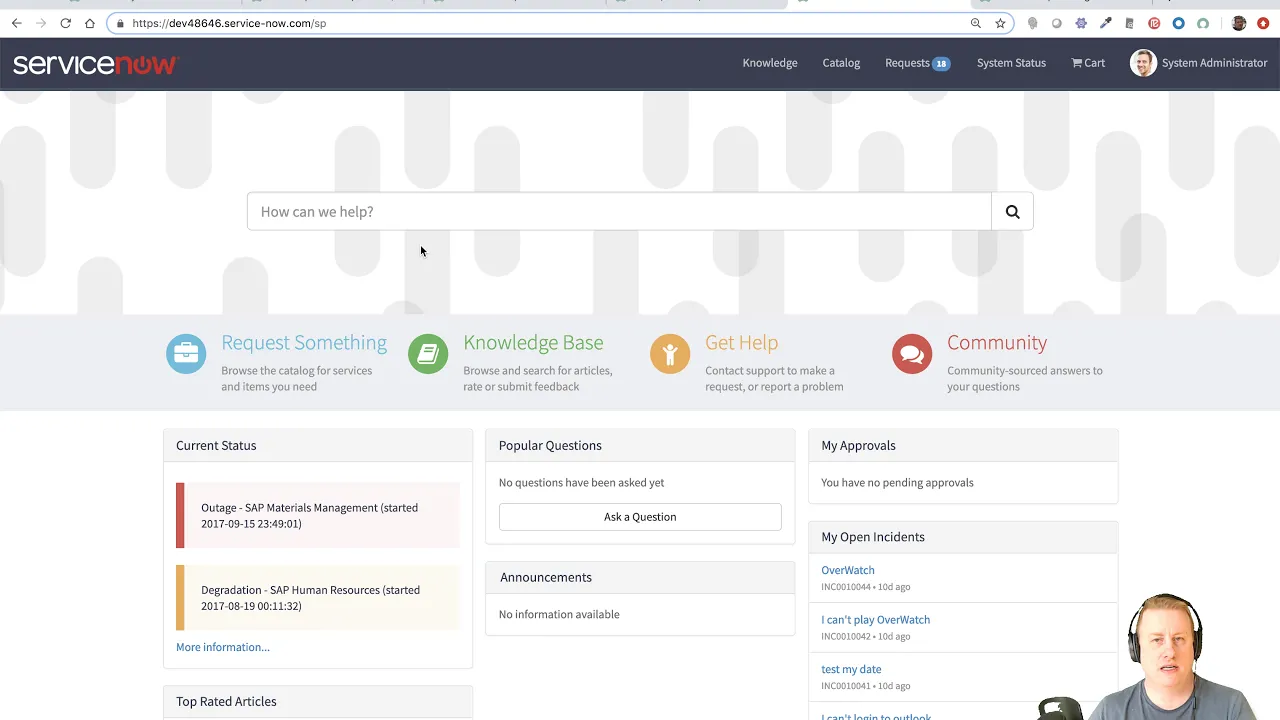The image size is (1280, 720).
Task: Open Requests with the 18 badge
Action: (915, 62)
